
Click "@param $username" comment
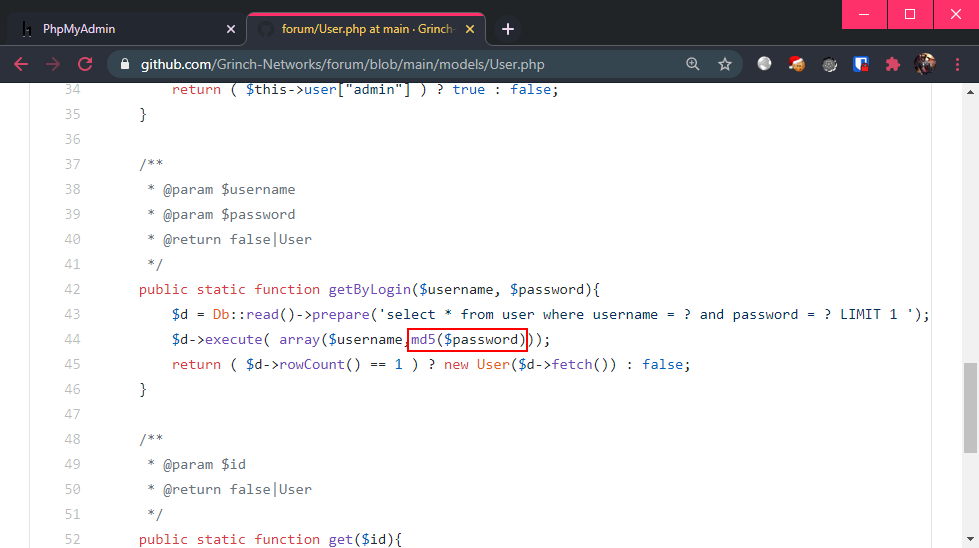[229, 190]
